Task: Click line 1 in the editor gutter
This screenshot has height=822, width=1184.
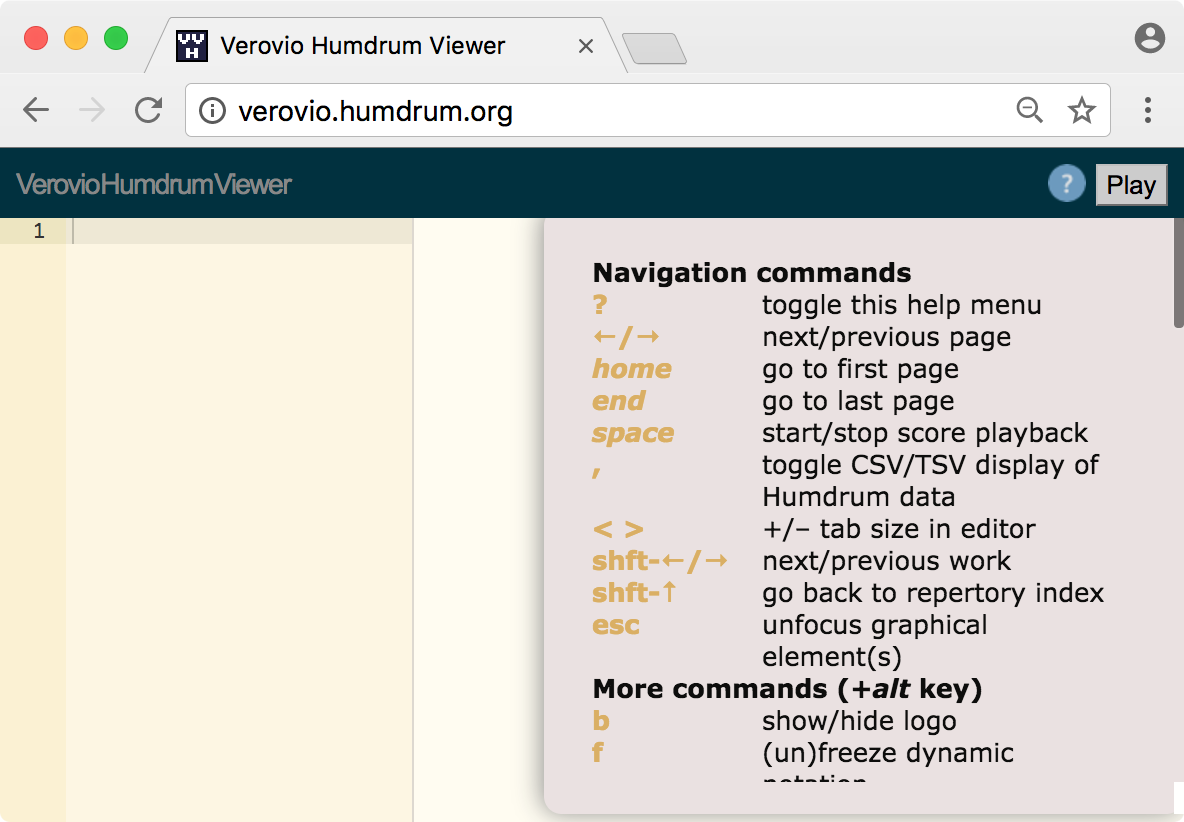Action: tap(39, 231)
